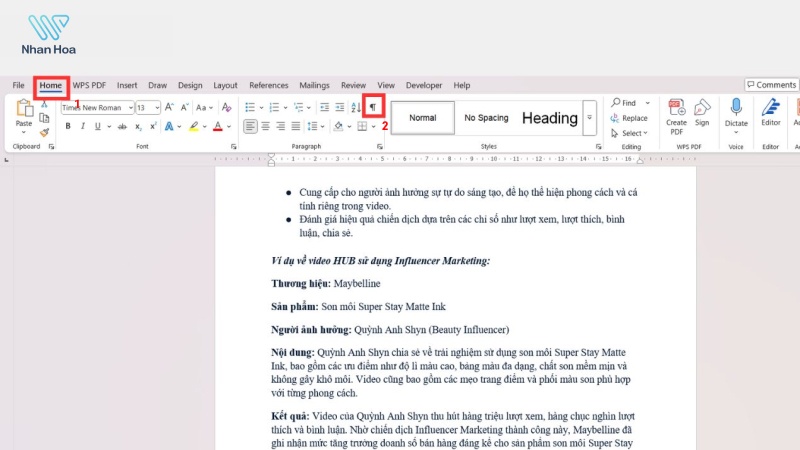Switch to the WPS PDF tab

click(x=89, y=85)
